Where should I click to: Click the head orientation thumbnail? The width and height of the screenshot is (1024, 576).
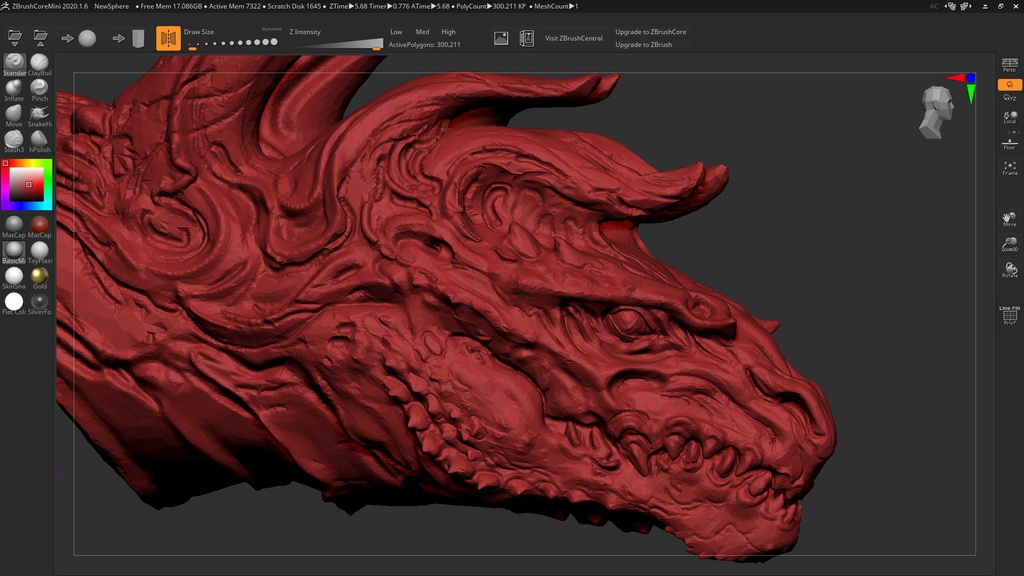936,112
